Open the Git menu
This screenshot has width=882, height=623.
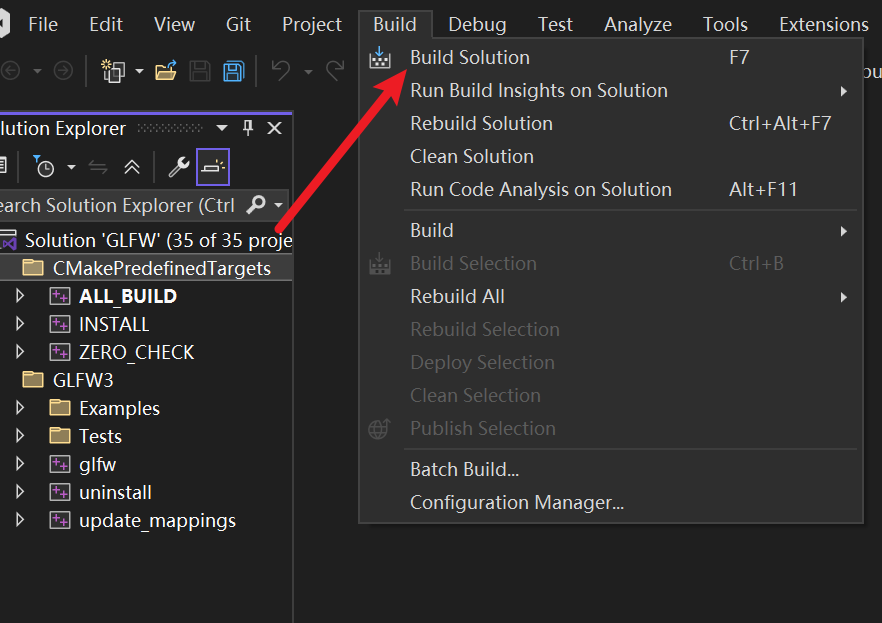[238, 24]
